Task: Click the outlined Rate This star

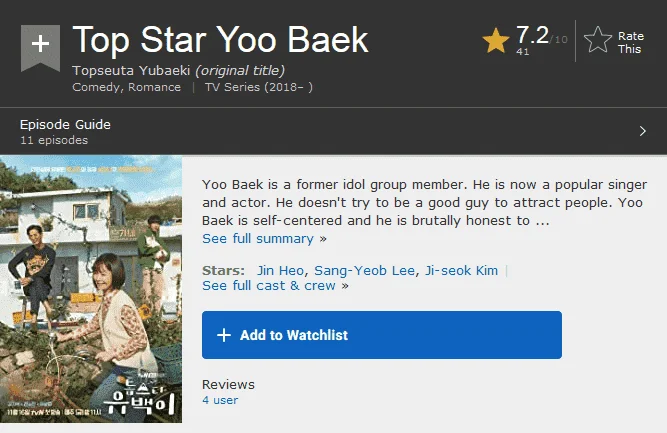Action: point(598,40)
